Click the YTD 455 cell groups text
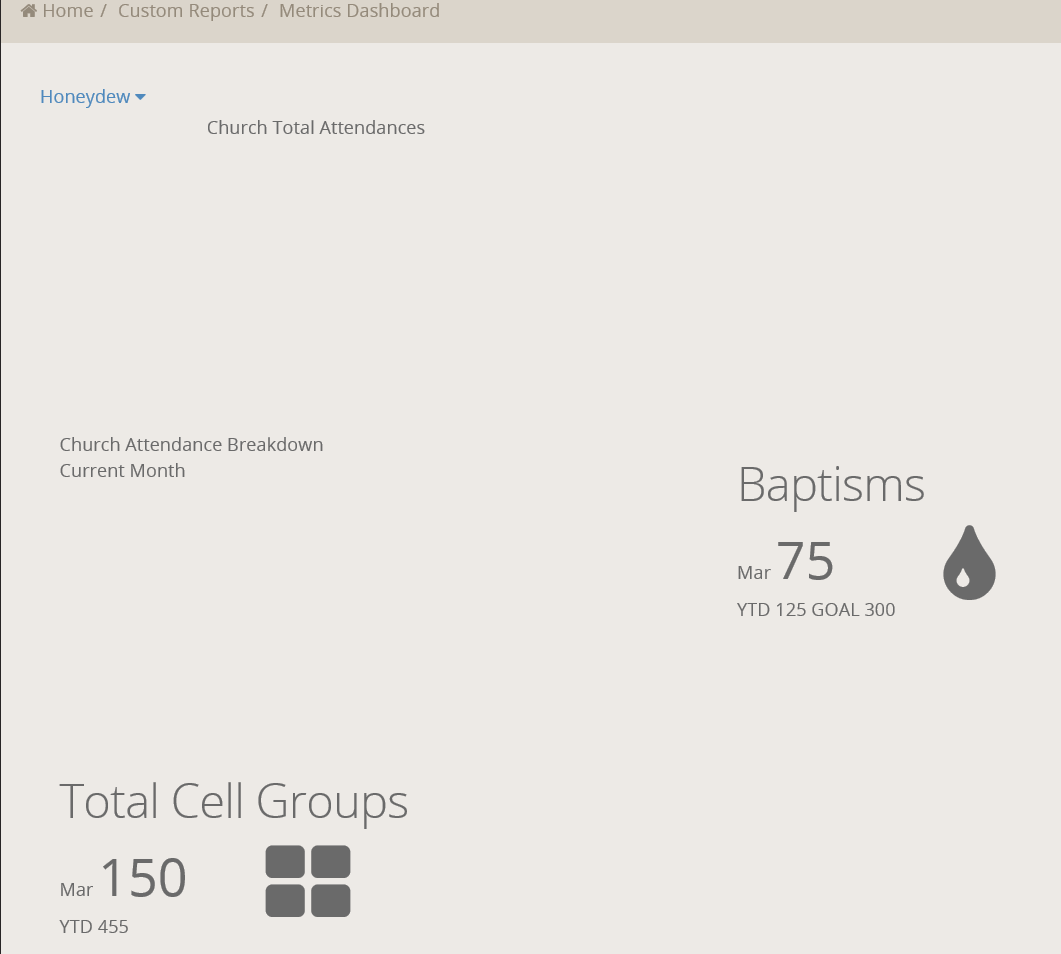1061x954 pixels. pyautogui.click(x=94, y=927)
